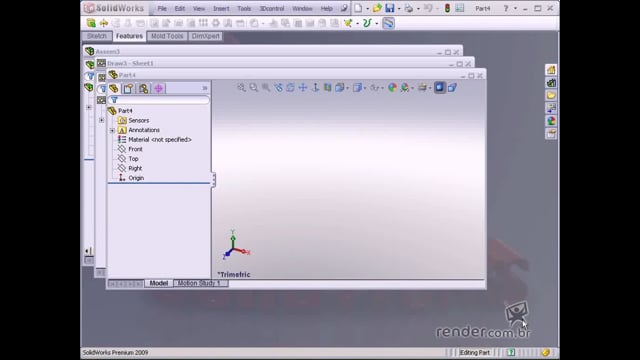Open the File menu
Image resolution: width=640 pixels, height=360 pixels.
point(162,9)
